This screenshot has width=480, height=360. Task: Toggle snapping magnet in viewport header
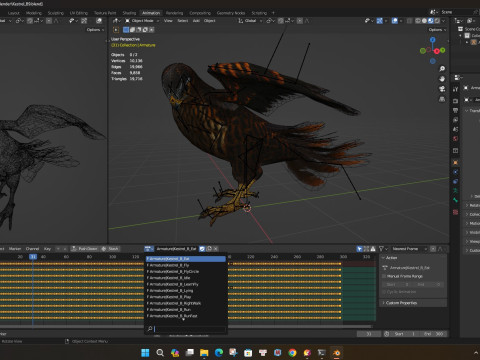click(x=281, y=21)
